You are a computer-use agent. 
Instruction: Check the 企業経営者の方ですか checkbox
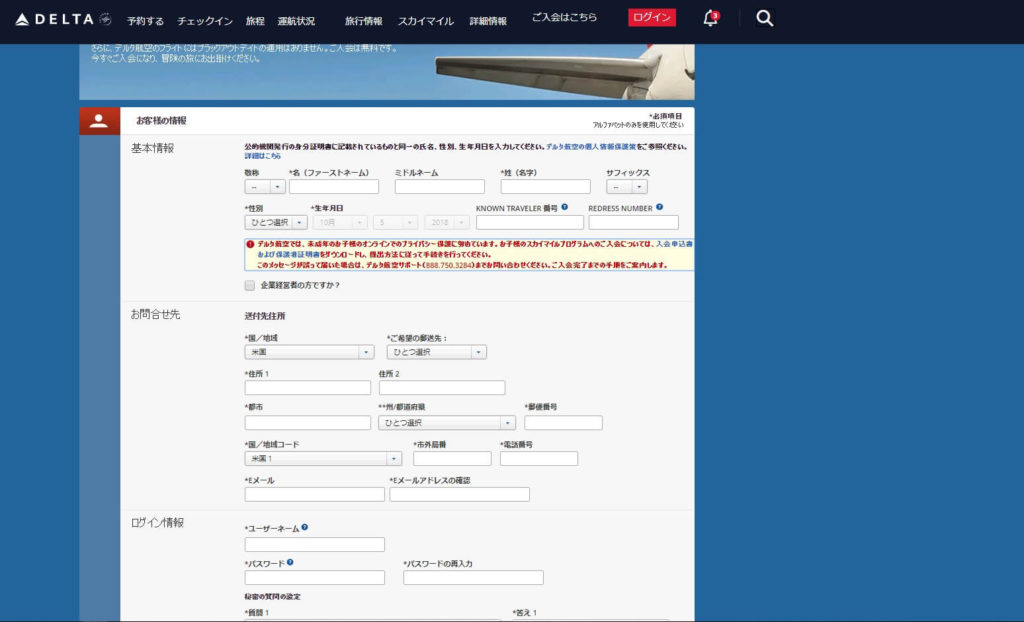click(250, 285)
